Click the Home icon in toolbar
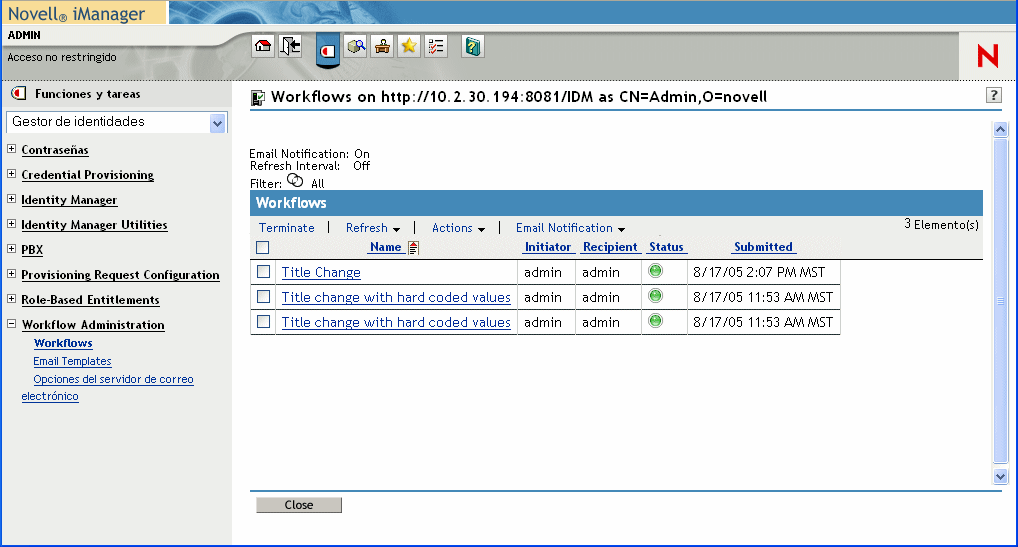The image size is (1018, 547). (263, 46)
